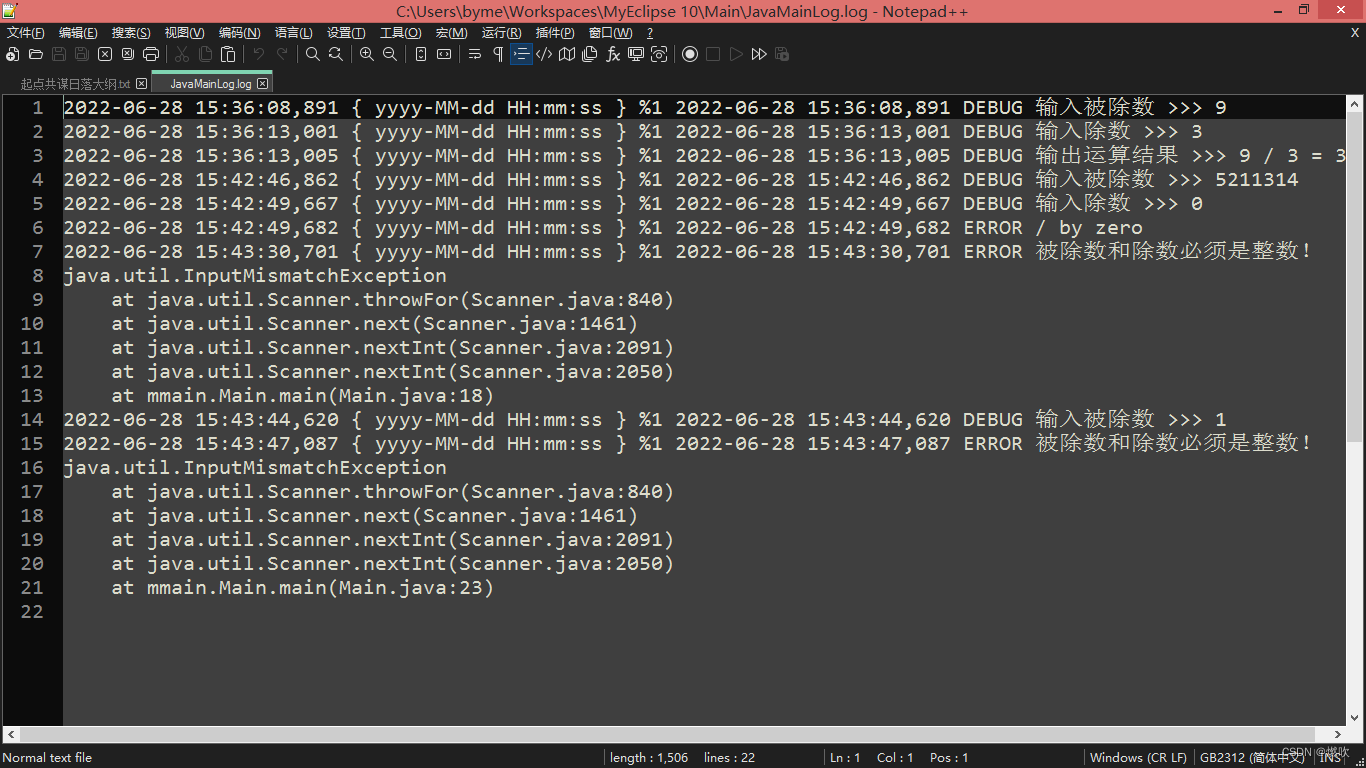Click Run Macro Multiple Times icon

click(x=759, y=54)
